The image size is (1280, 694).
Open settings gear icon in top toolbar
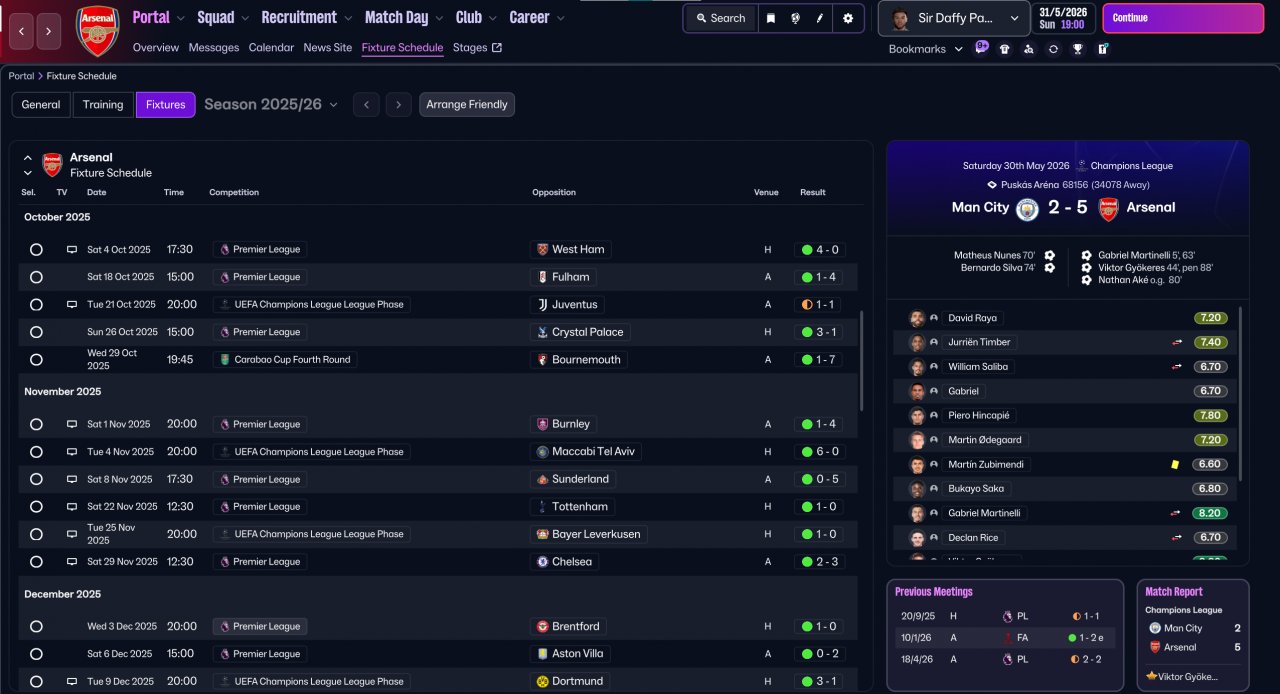click(x=848, y=18)
